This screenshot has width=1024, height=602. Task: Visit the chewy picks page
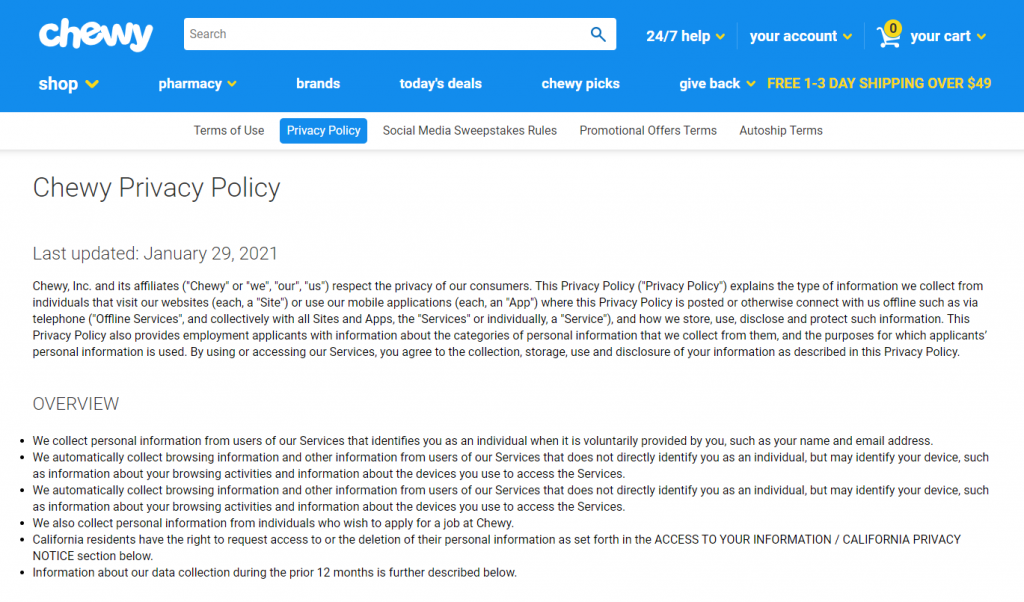[580, 84]
